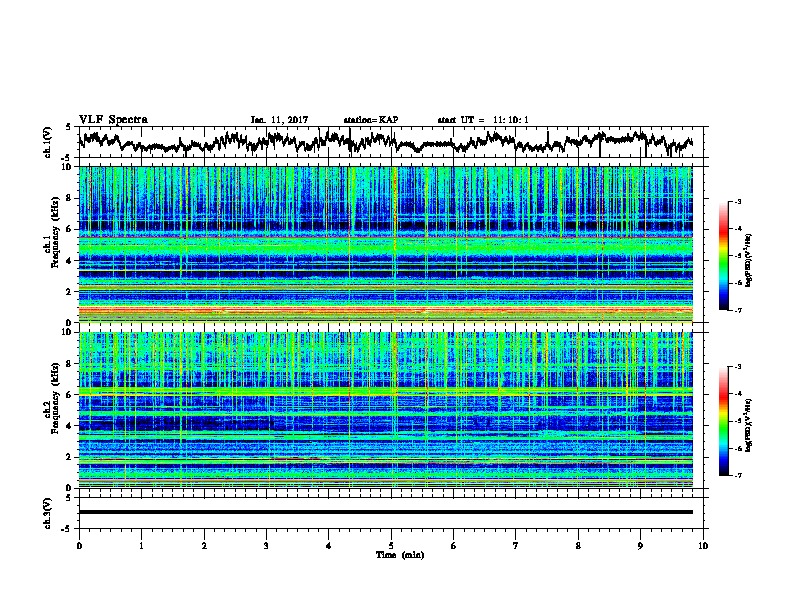The height and width of the screenshot is (612, 792).
Task: Click the "-7" label on ch.1 colorbar
Action: (x=737, y=310)
